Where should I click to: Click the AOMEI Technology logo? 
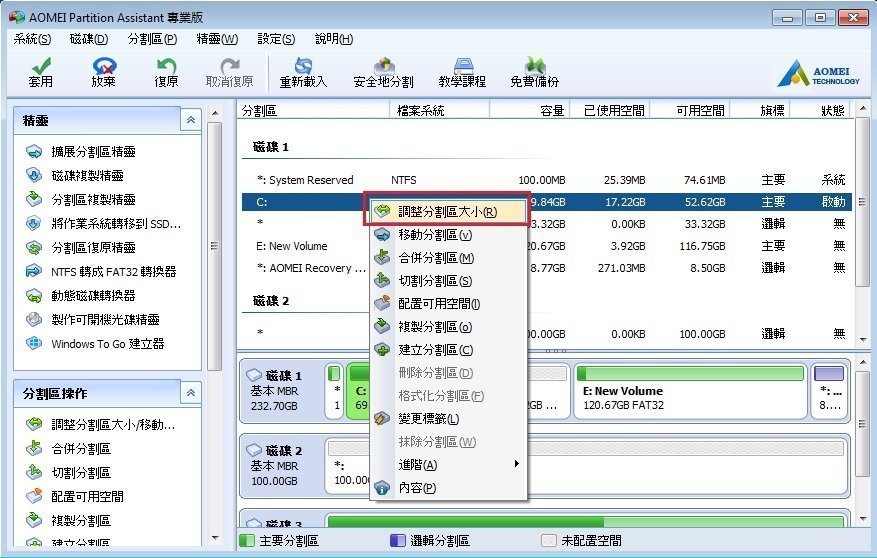pyautogui.click(x=818, y=73)
